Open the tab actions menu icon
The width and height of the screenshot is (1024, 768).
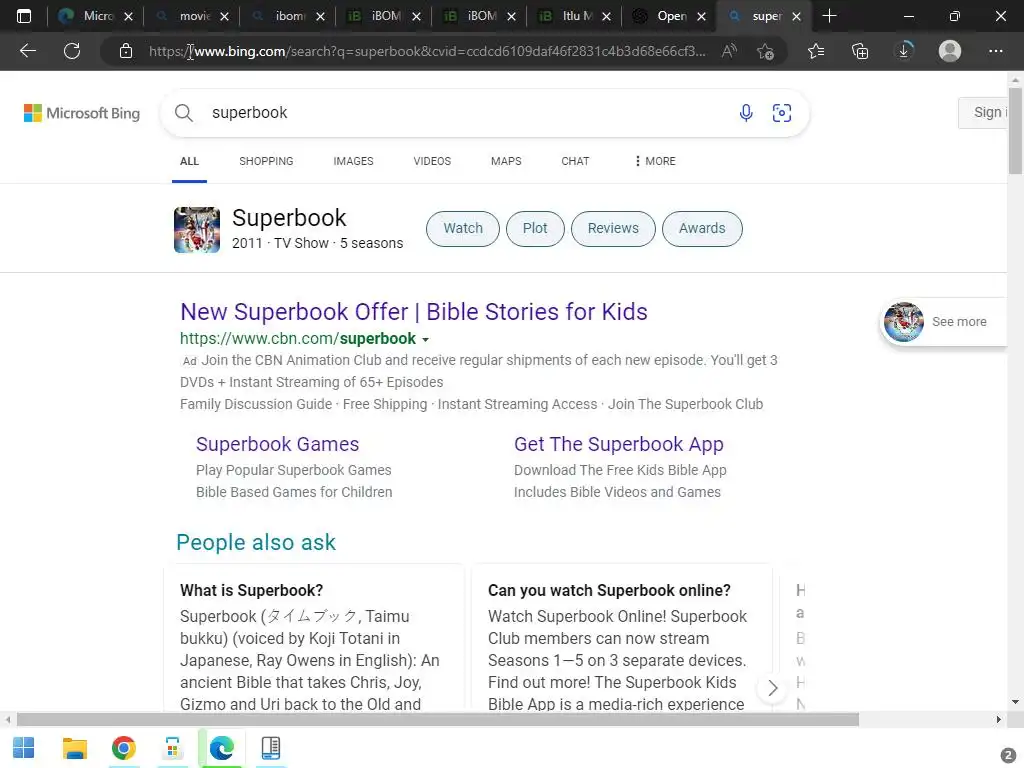click(24, 16)
